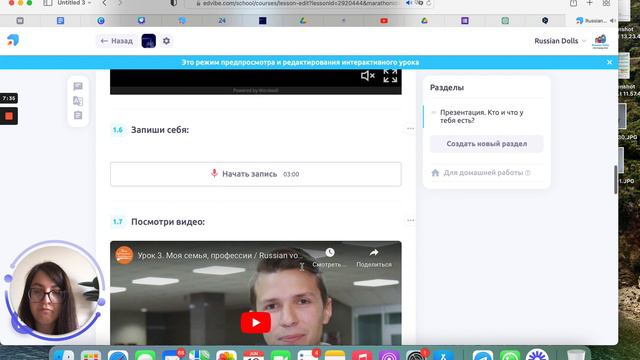Unmute the top video player
Image resolution: width=640 pixels, height=360 pixels.
[x=367, y=76]
